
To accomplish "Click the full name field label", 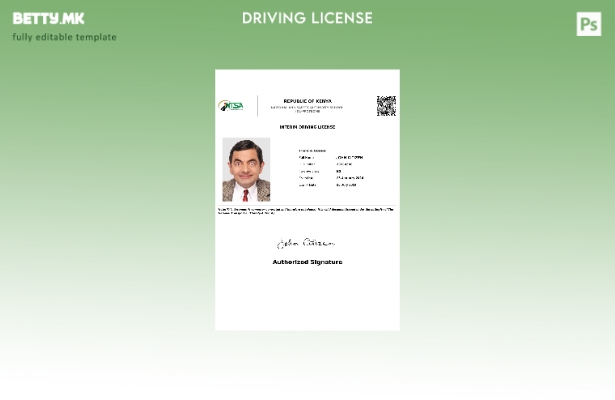I will coord(306,157).
